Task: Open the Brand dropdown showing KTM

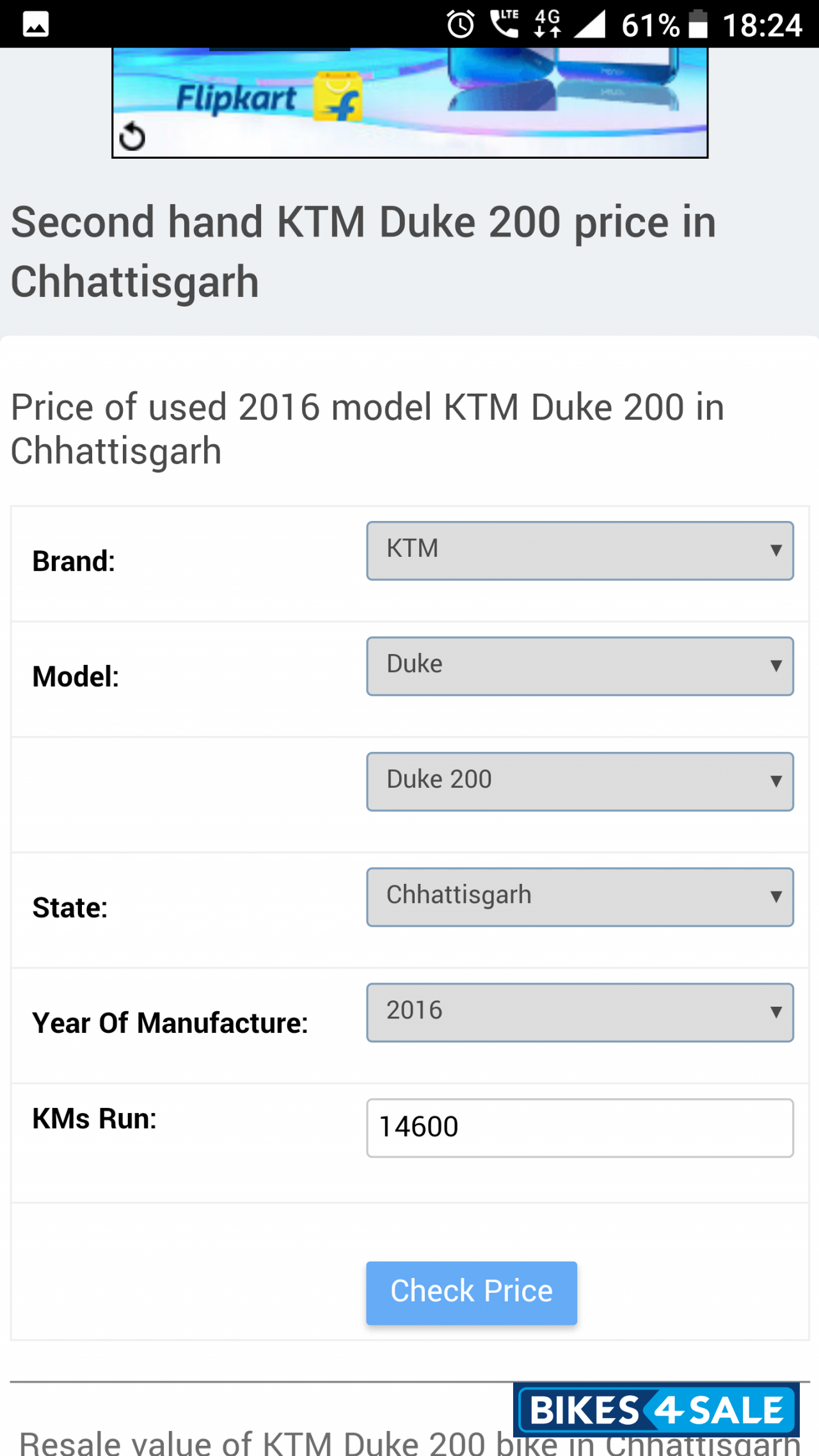Action: tap(580, 550)
